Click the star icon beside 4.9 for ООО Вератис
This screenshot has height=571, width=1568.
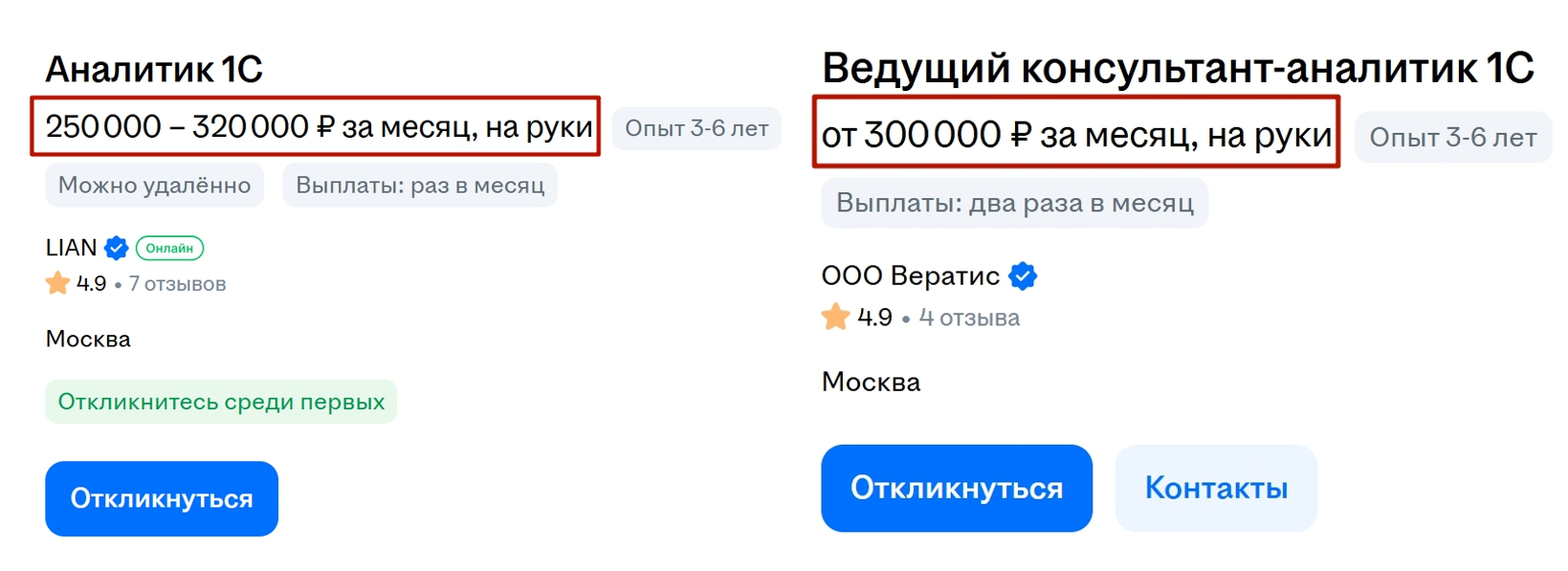coord(836,317)
